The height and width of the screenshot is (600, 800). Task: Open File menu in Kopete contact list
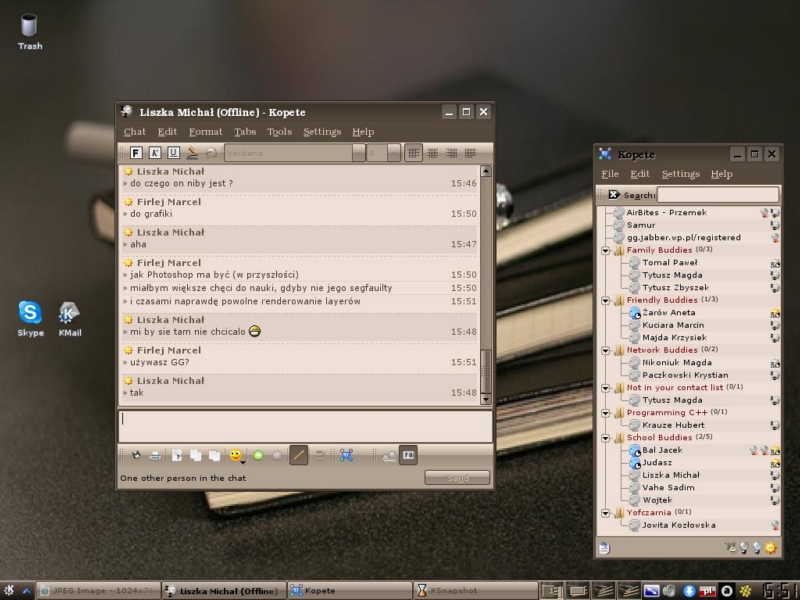click(610, 174)
